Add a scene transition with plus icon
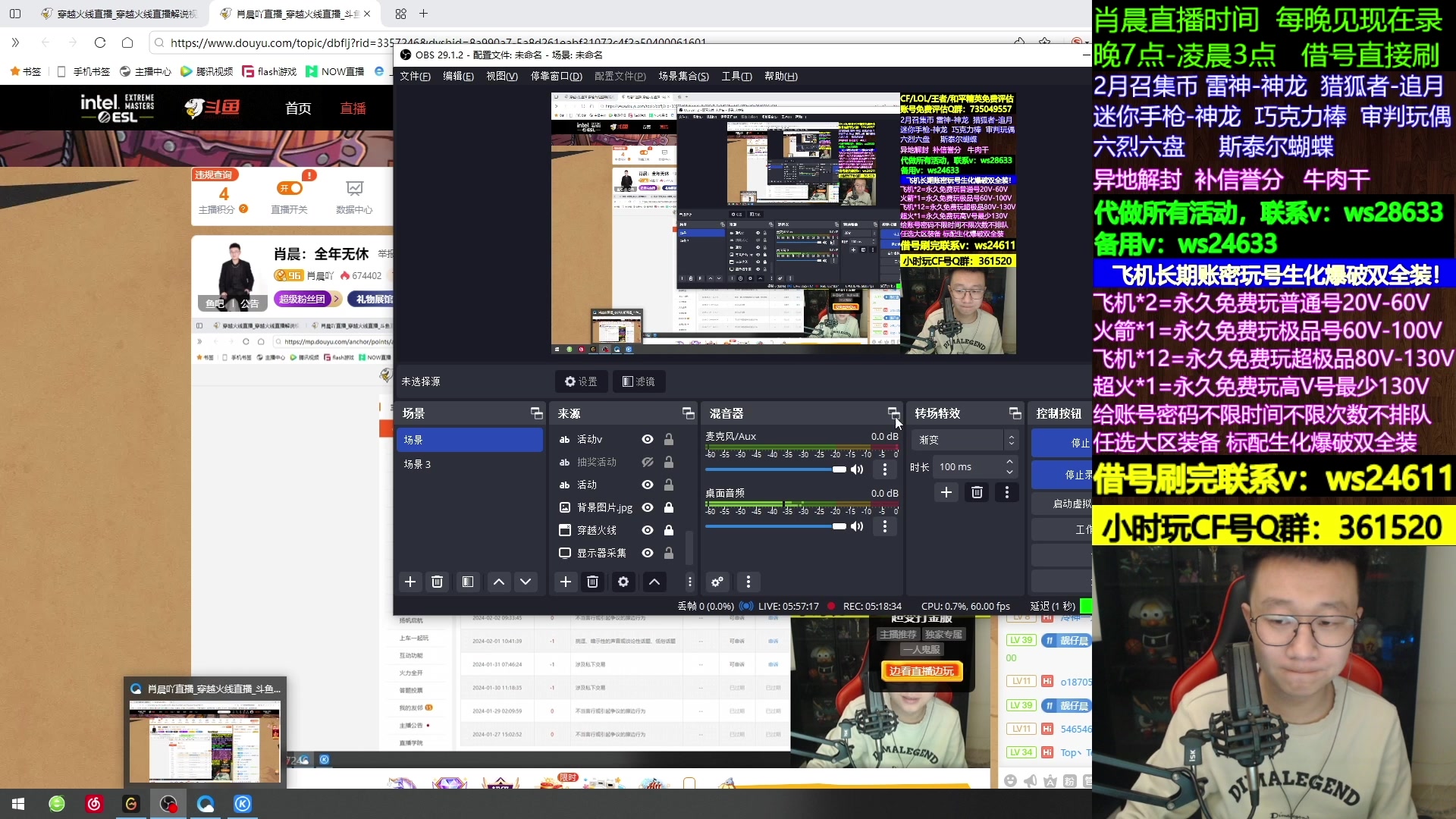The image size is (1456, 819). point(946,492)
